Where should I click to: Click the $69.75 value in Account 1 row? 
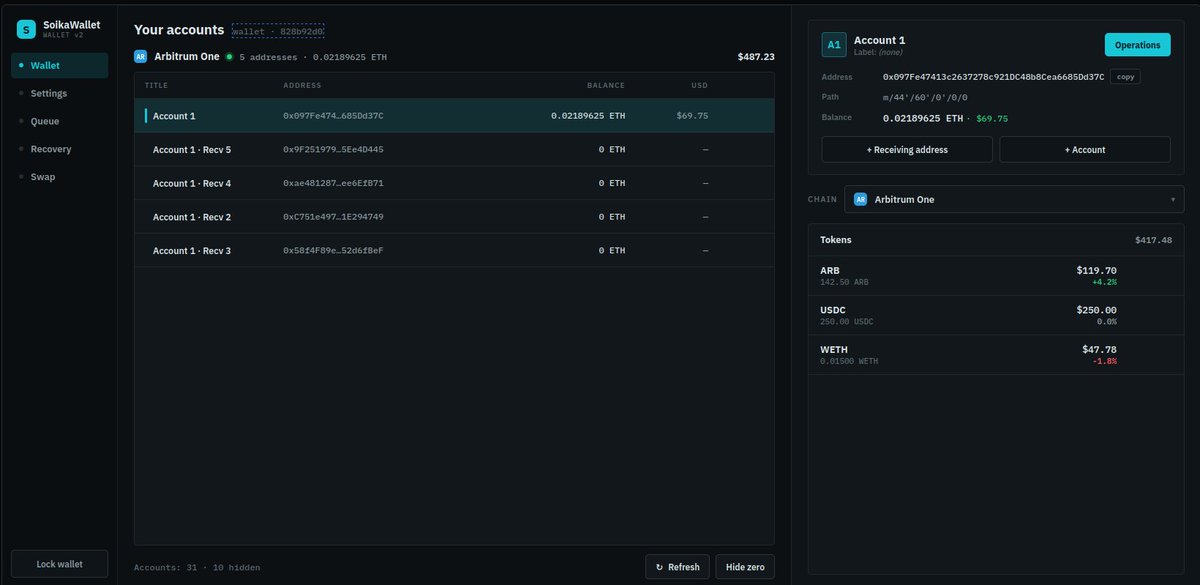[x=692, y=116]
